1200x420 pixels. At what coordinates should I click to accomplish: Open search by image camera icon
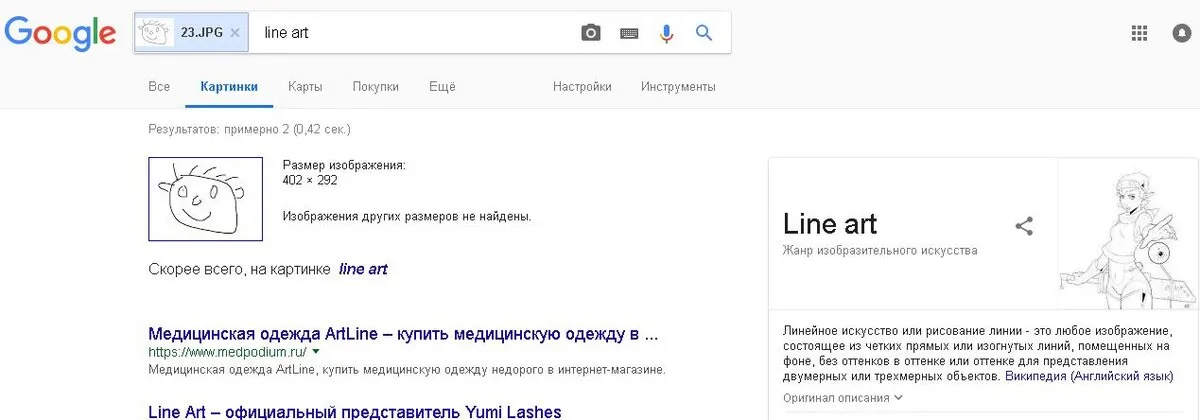click(591, 33)
